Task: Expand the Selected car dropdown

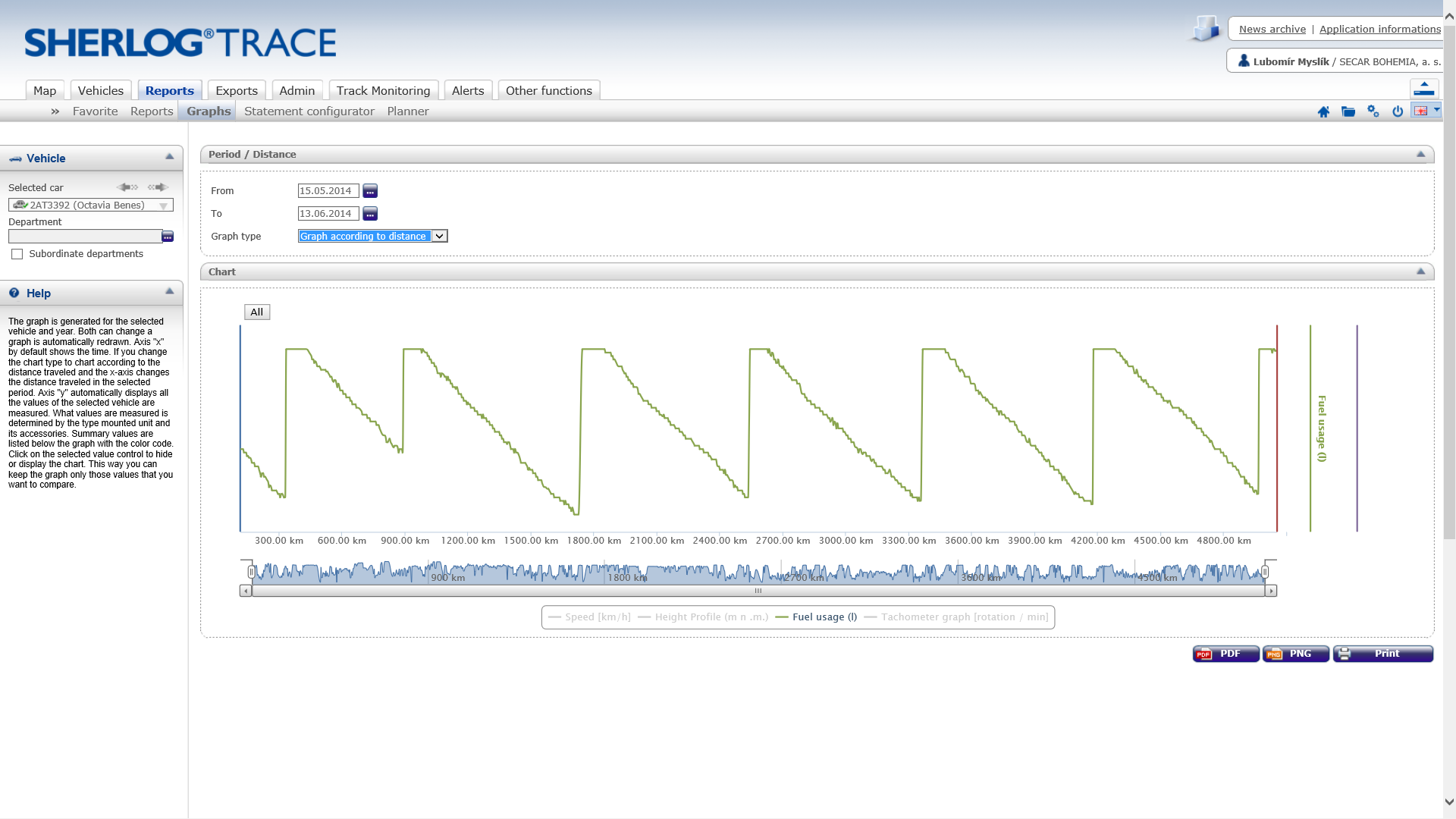Action: [91, 206]
